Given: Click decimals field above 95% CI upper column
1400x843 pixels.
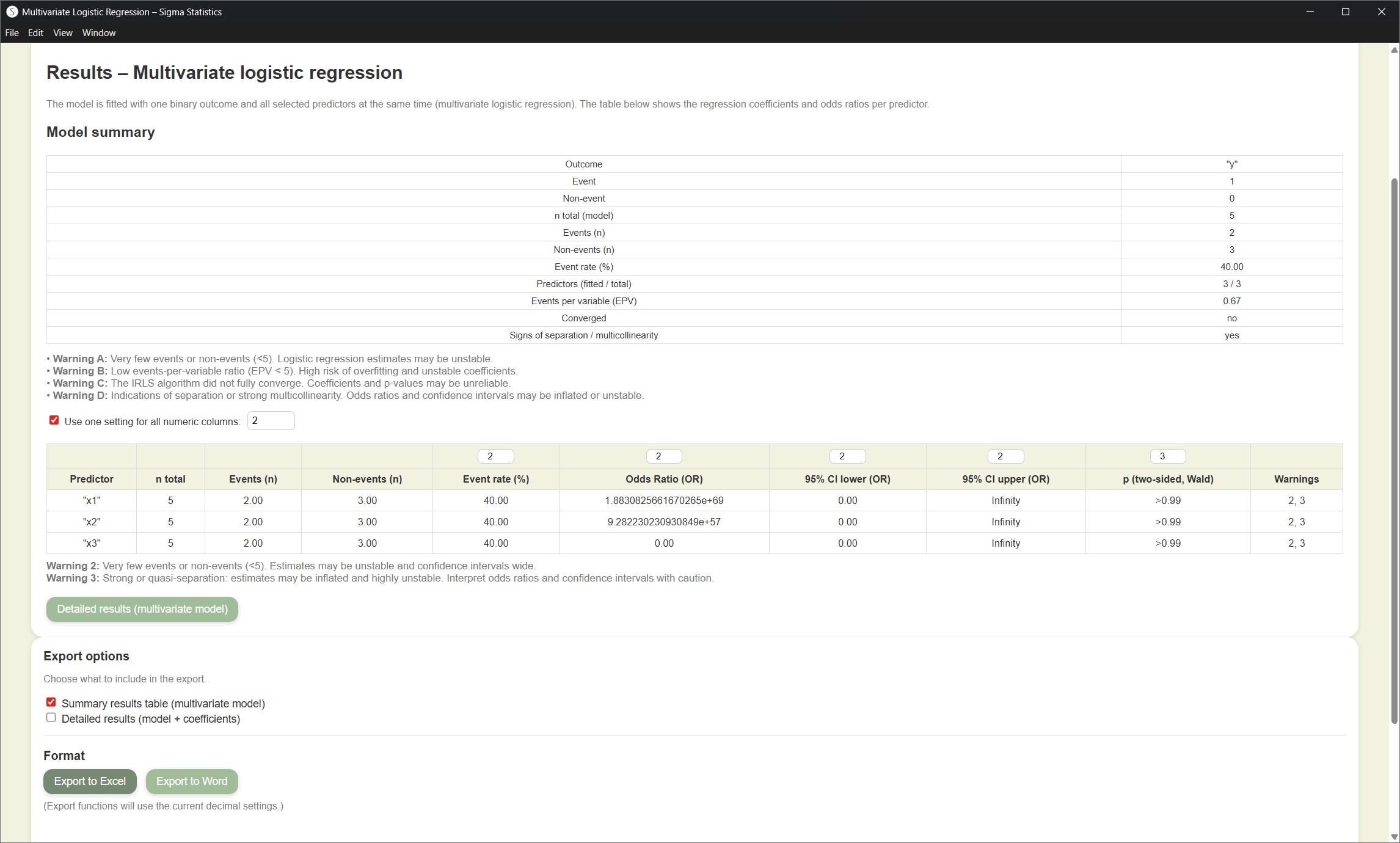Looking at the screenshot, I should pyautogui.click(x=1005, y=456).
